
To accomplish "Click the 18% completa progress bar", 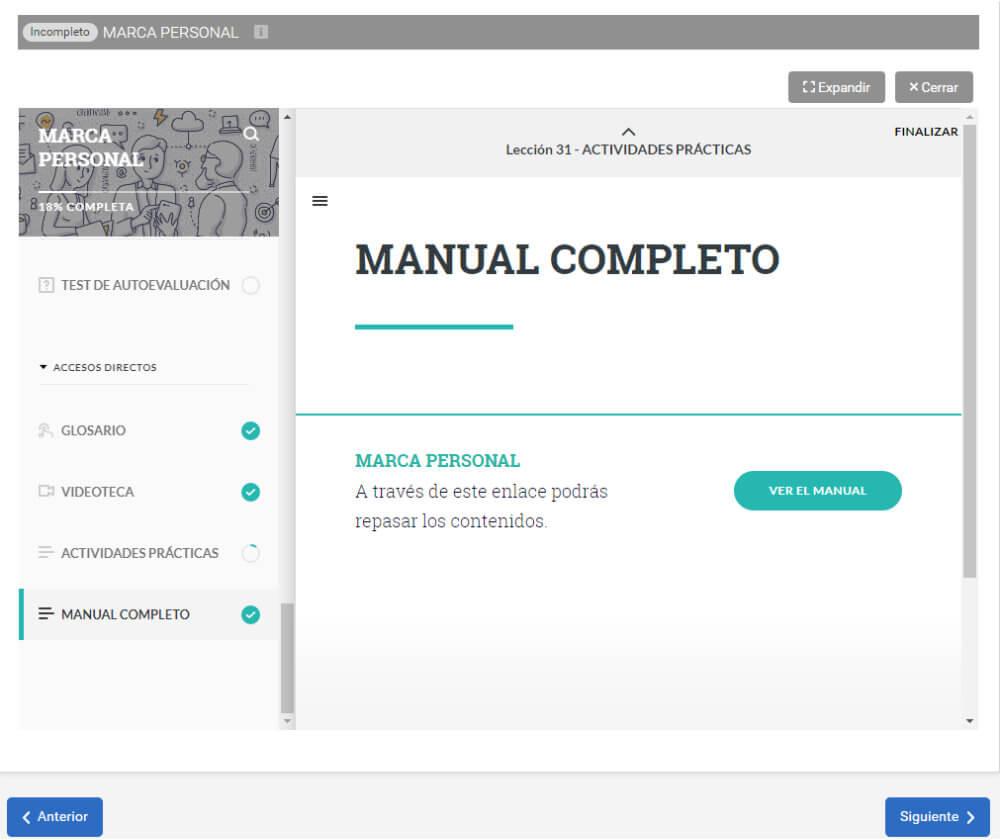I will [143, 192].
